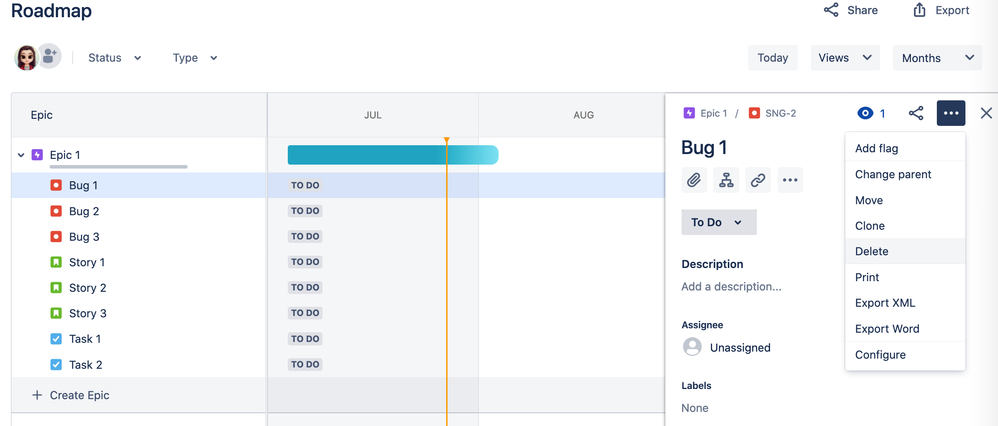The image size is (998, 426).
Task: Select Move in the actions menu
Action: click(905, 200)
